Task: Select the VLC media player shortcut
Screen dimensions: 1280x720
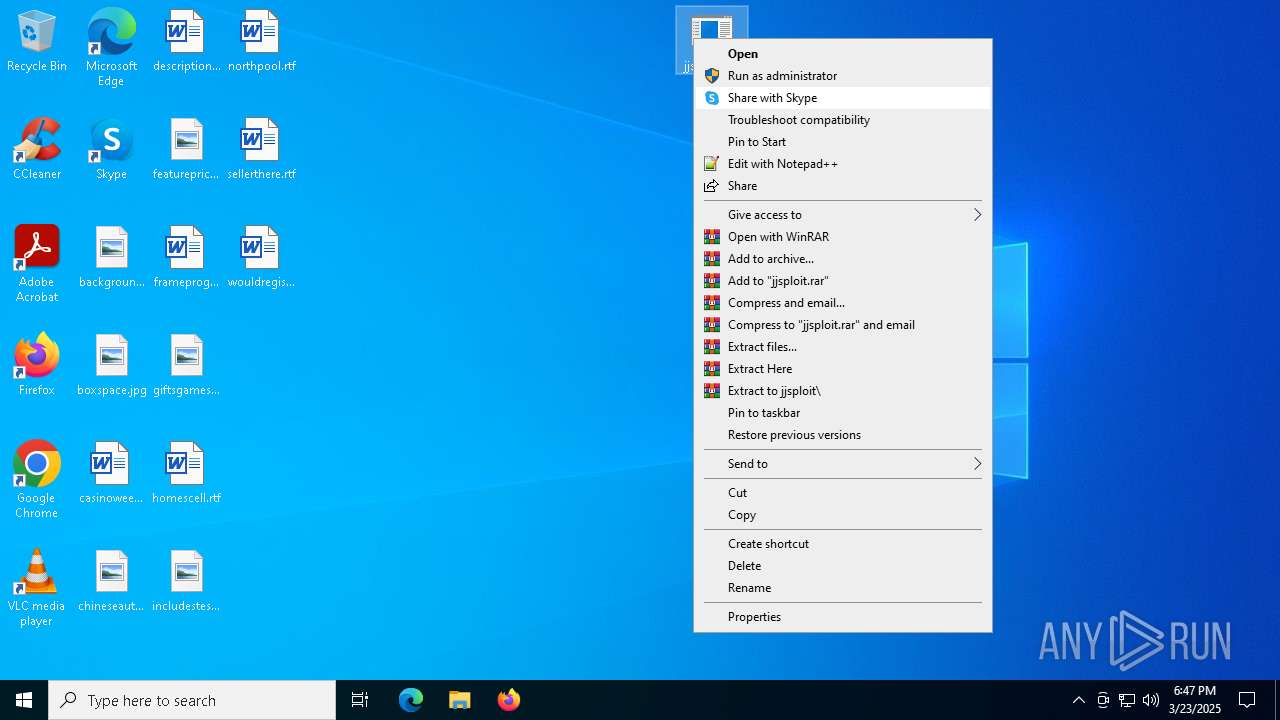Action: click(37, 588)
